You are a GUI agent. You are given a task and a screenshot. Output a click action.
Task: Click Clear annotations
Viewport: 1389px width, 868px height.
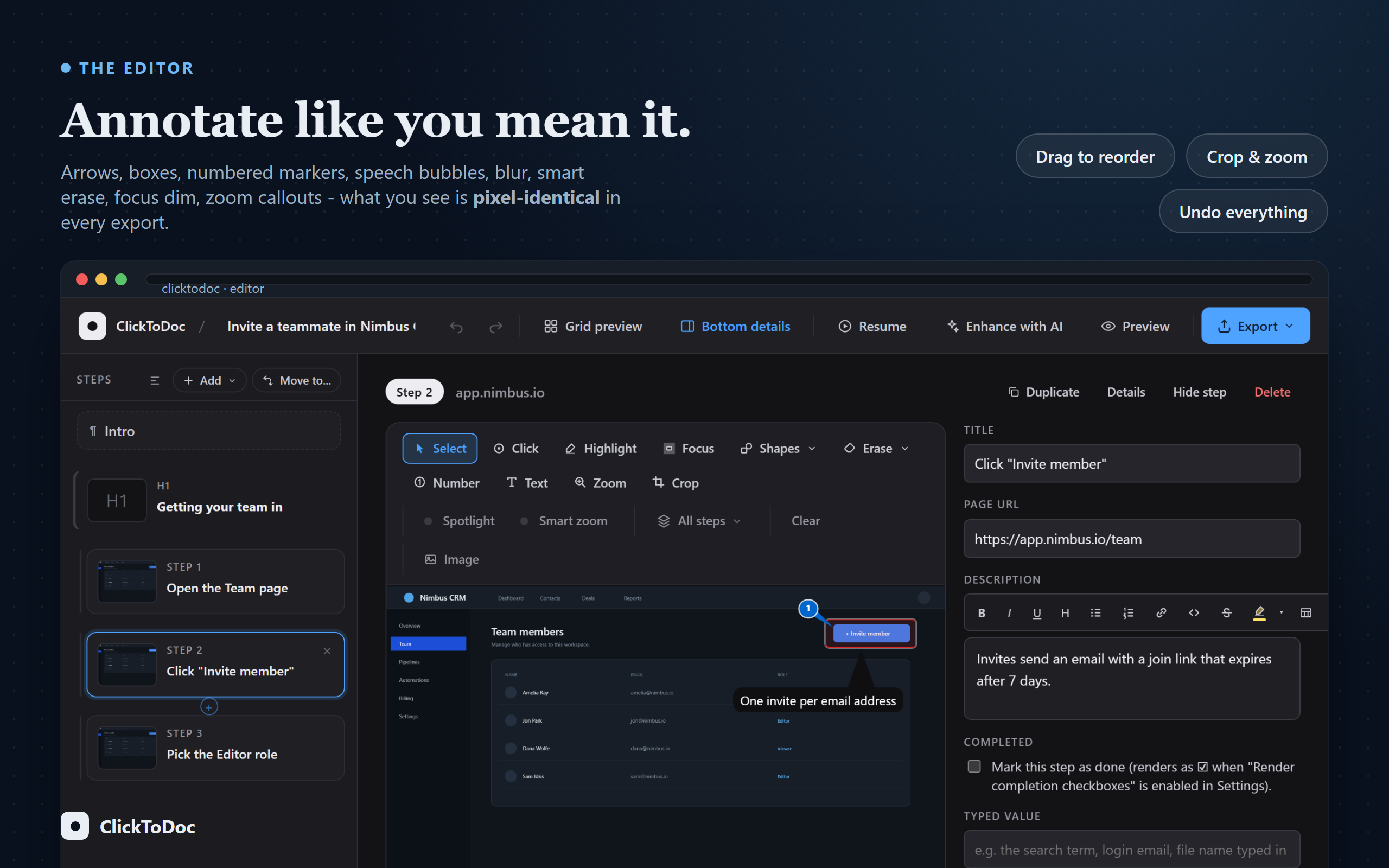point(805,521)
